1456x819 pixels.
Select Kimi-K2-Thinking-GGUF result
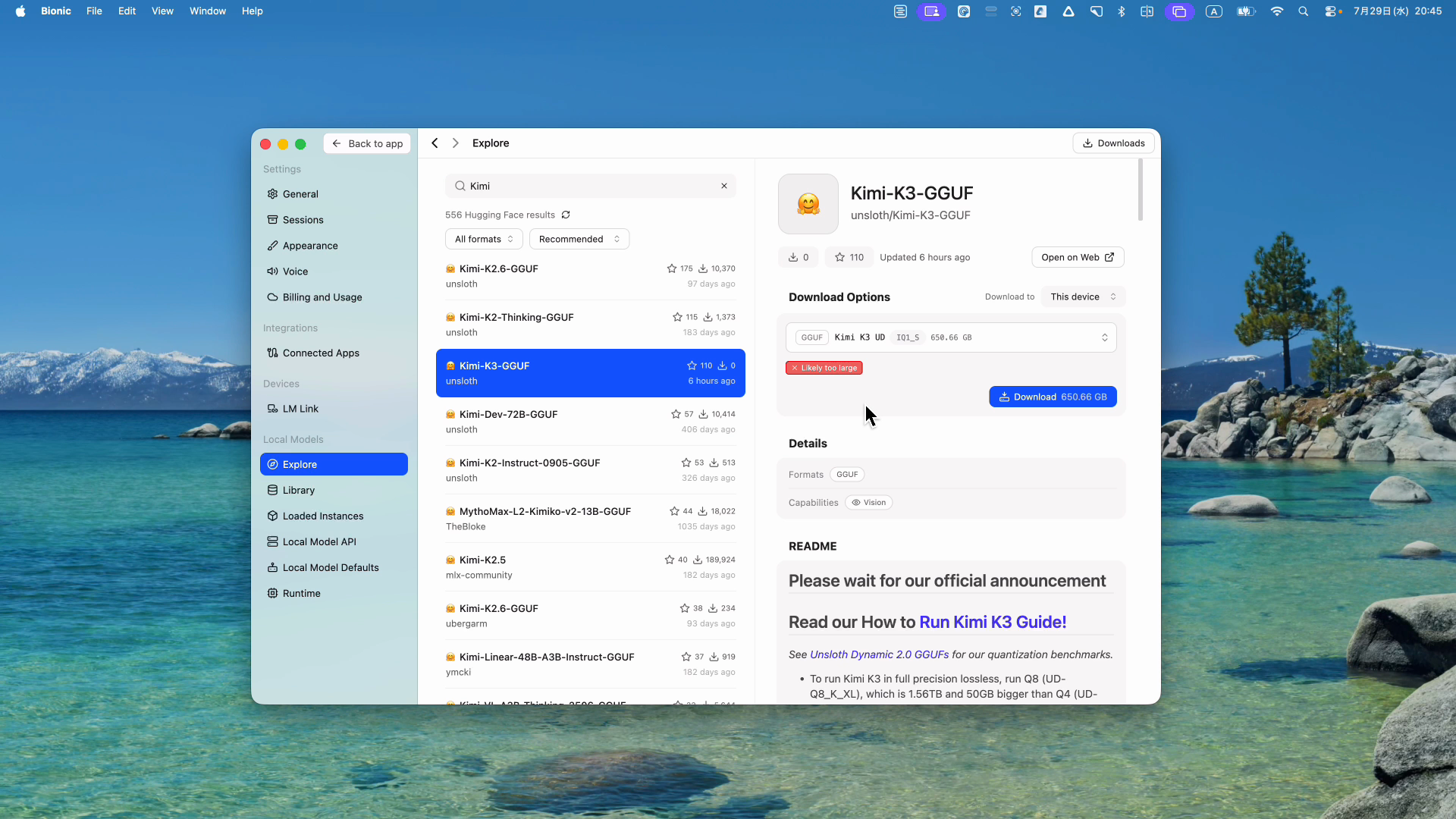(590, 325)
